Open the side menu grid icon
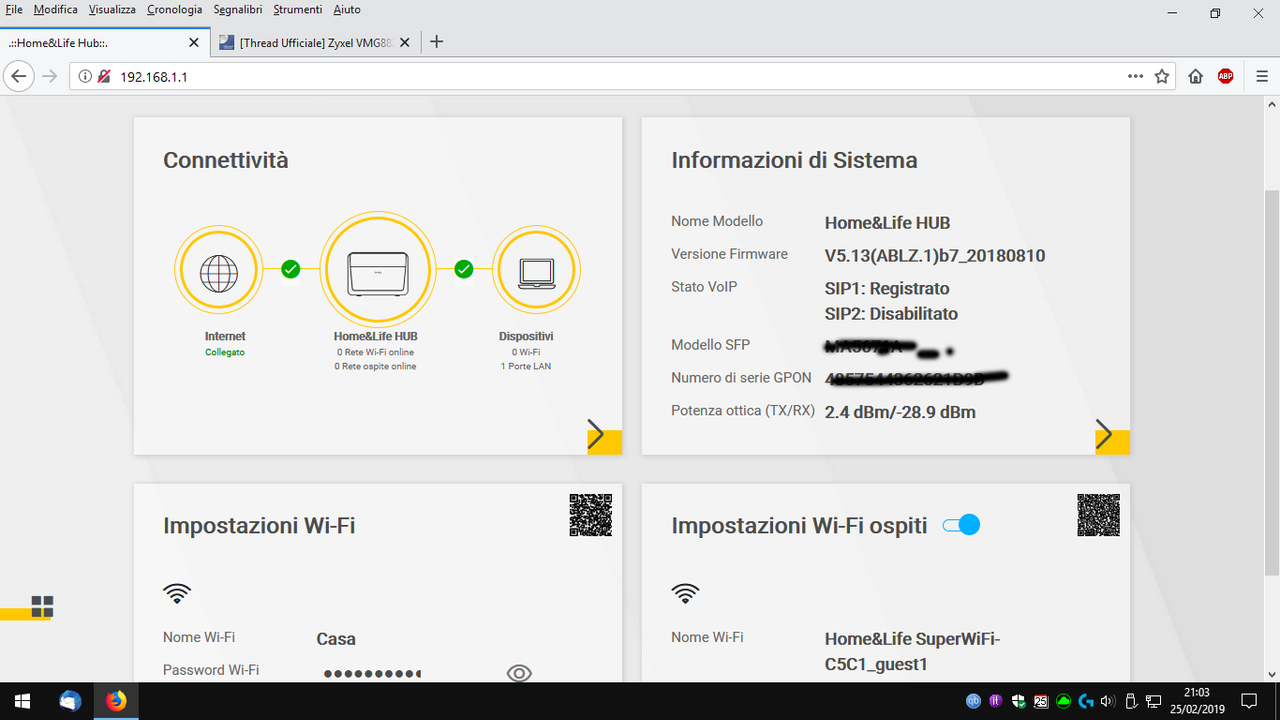The height and width of the screenshot is (720, 1280). [x=42, y=606]
